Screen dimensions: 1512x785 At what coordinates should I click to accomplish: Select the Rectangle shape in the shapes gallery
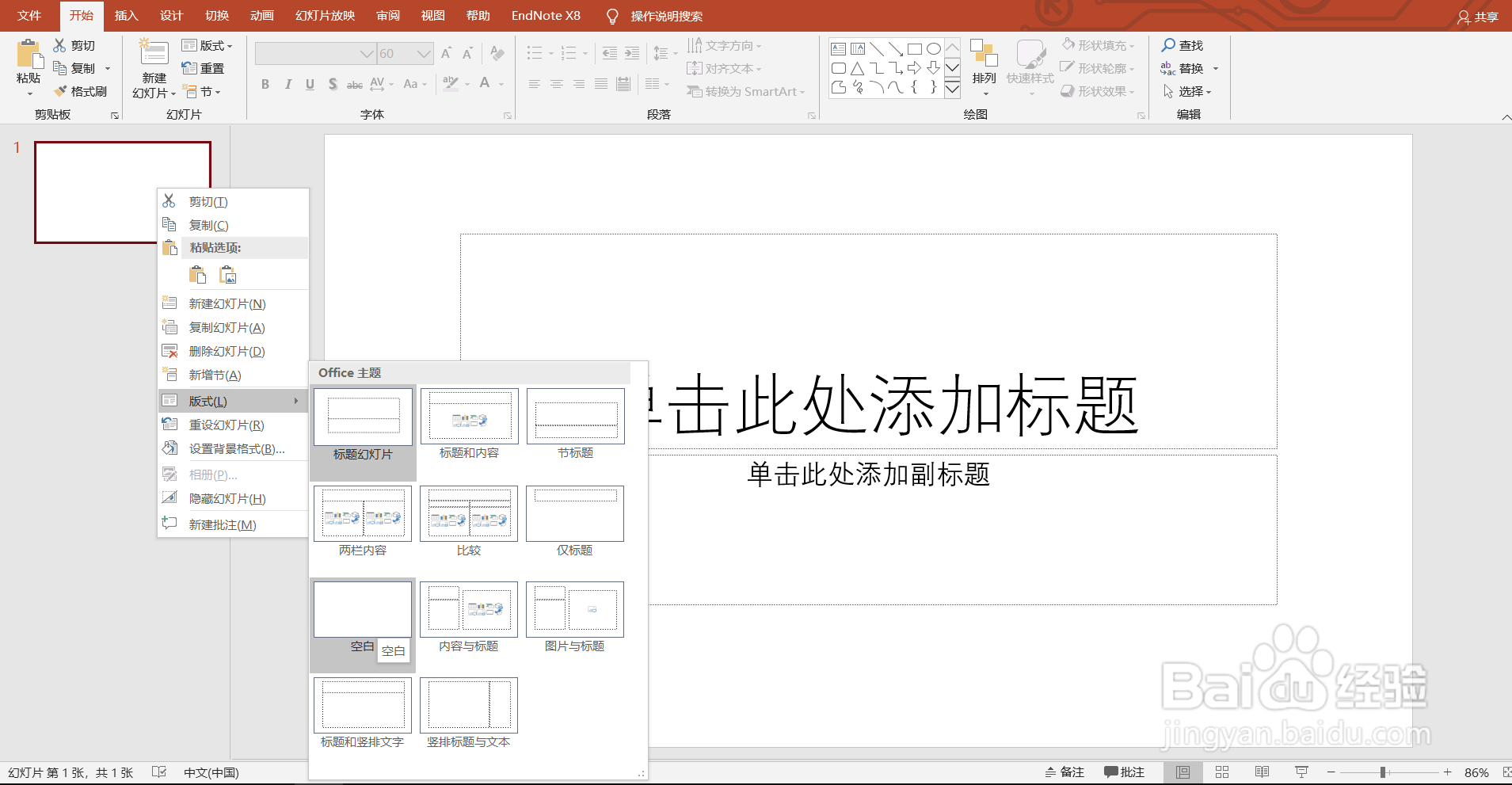916,48
